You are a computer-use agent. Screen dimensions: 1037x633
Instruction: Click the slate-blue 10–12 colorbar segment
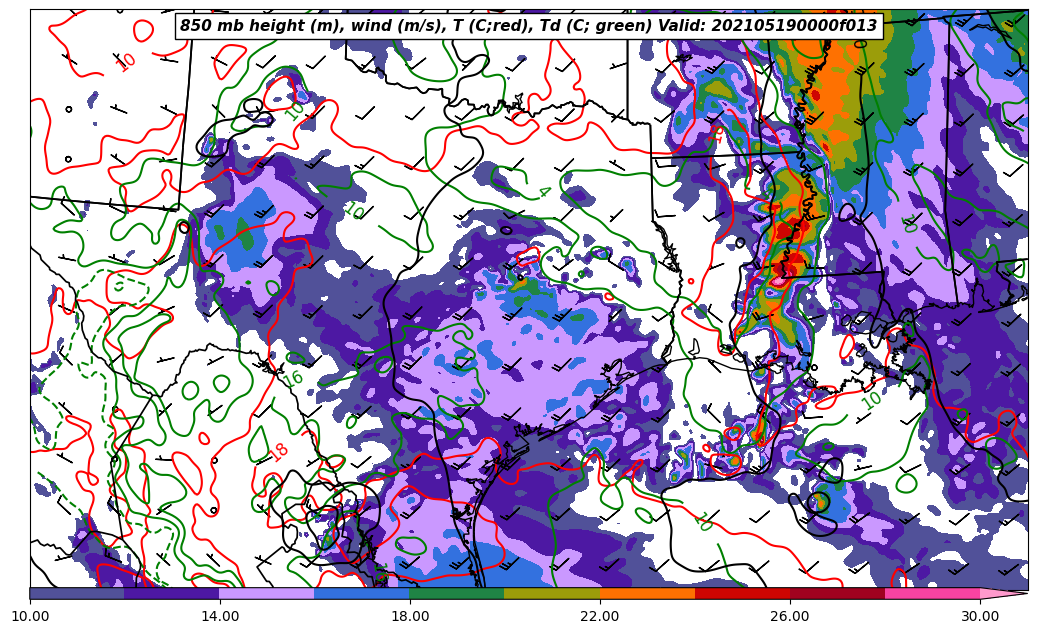(77, 593)
